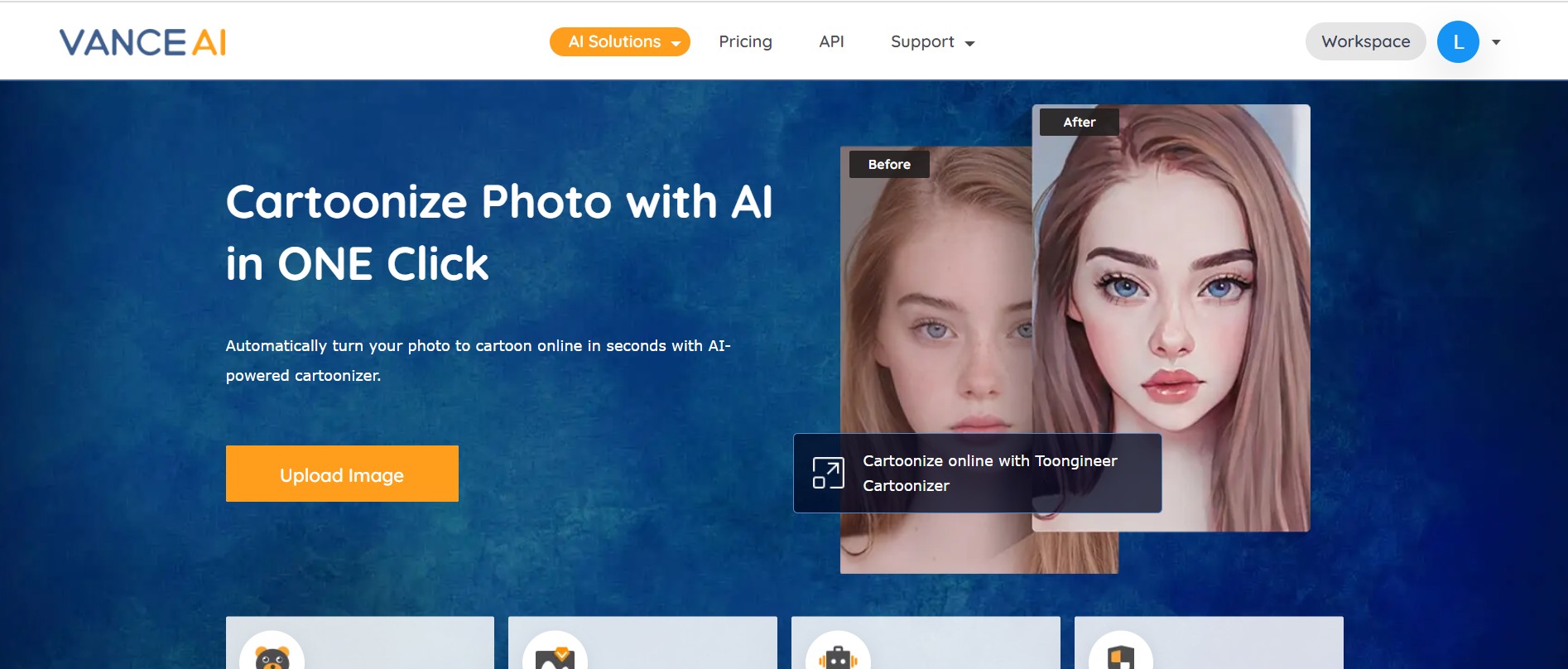Click the bear icon in first feature card

[272, 657]
